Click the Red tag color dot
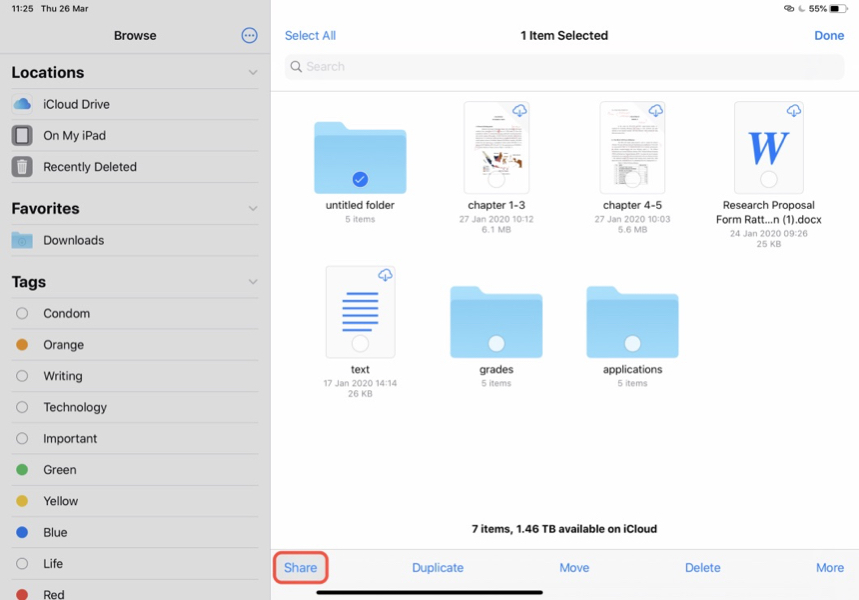The image size is (859, 600). 22,594
